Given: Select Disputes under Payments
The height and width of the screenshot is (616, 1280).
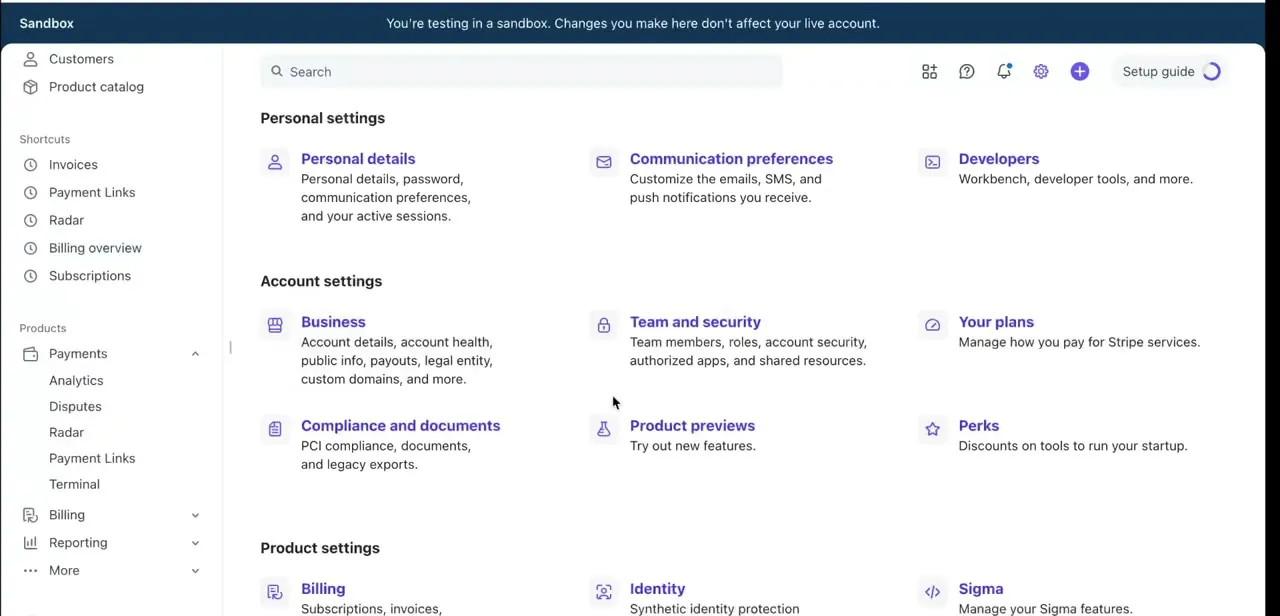Looking at the screenshot, I should 75,407.
